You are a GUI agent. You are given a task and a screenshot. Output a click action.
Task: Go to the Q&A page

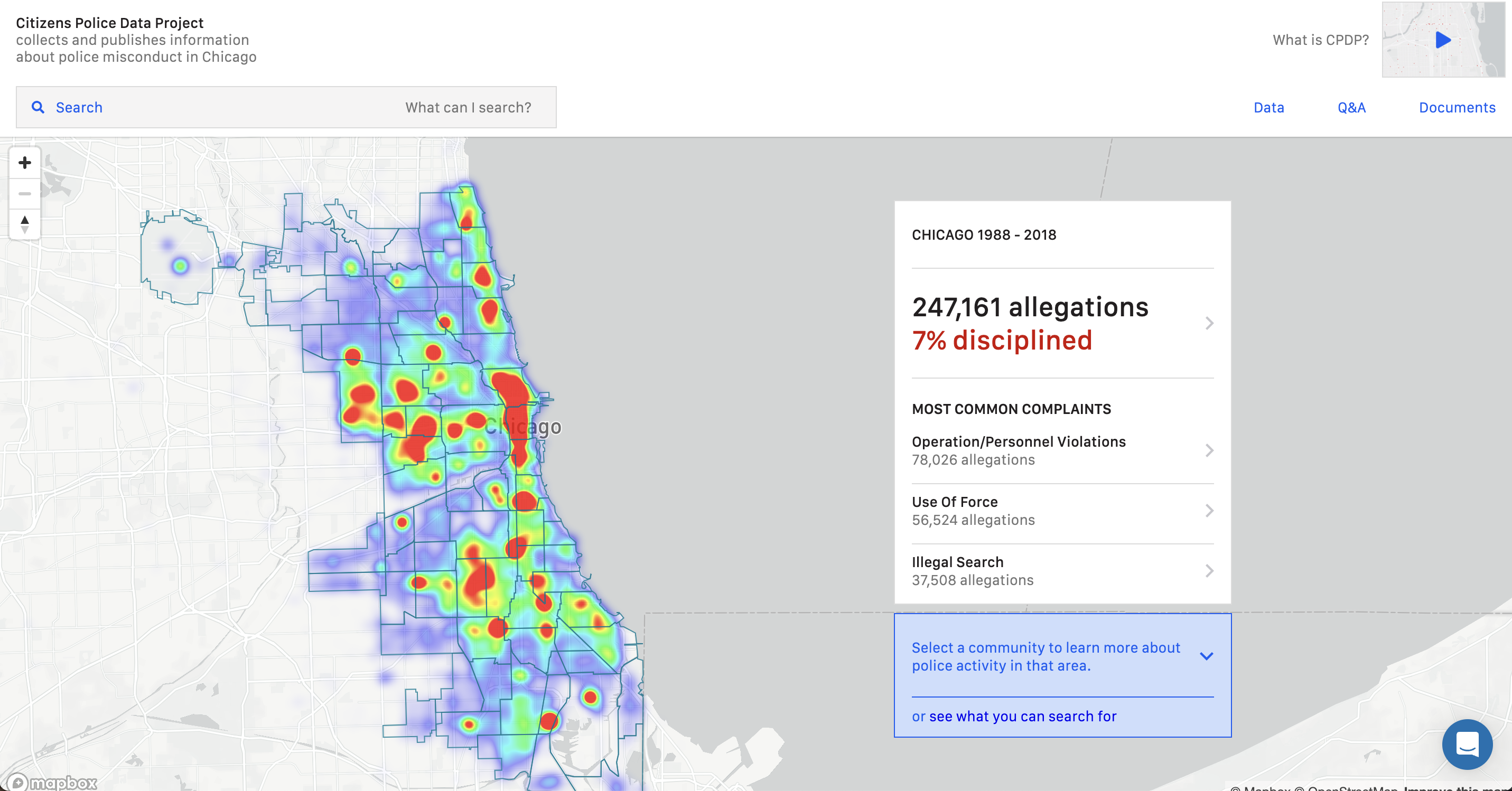[1351, 108]
